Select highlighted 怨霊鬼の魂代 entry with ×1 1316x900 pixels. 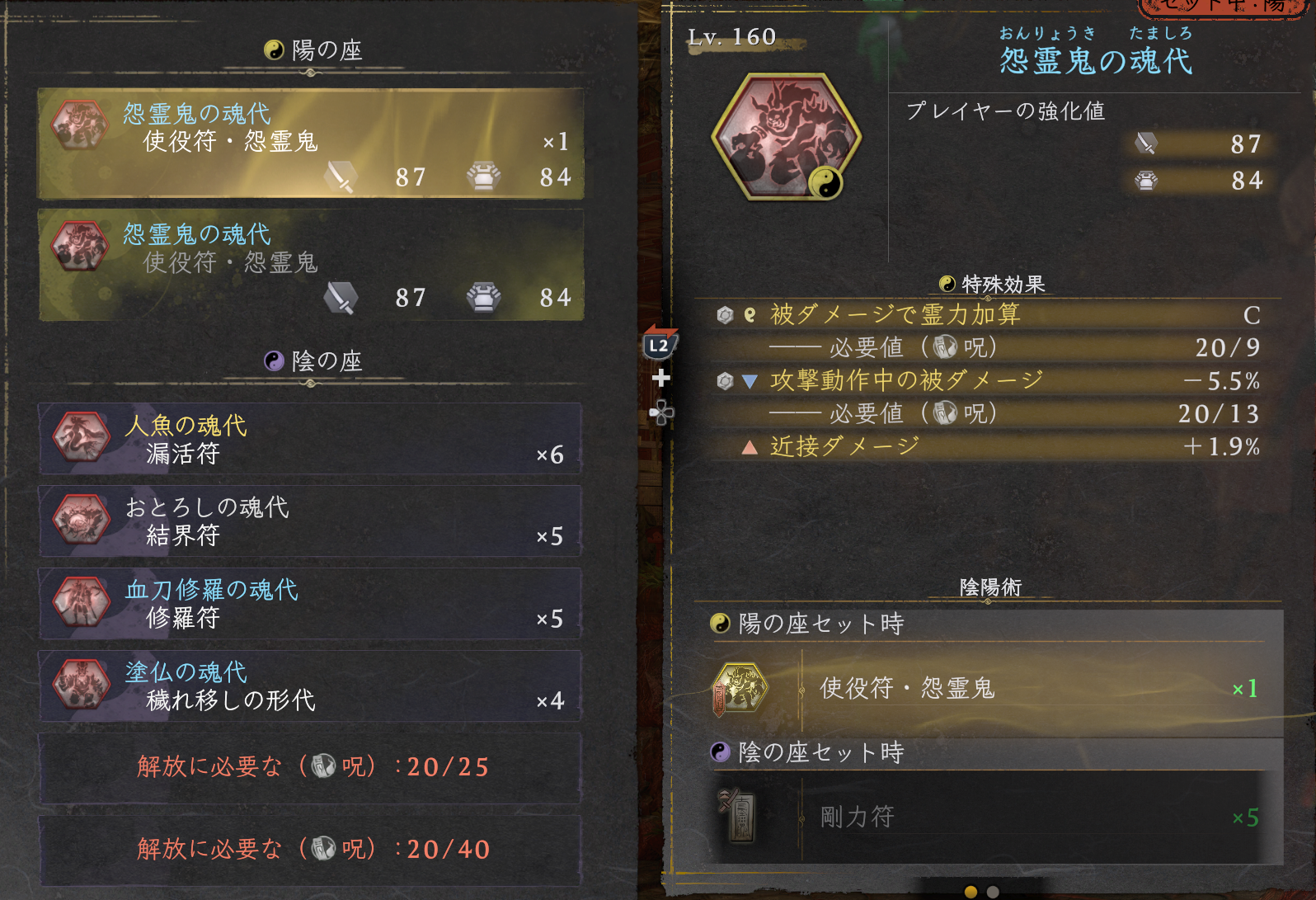[x=311, y=144]
